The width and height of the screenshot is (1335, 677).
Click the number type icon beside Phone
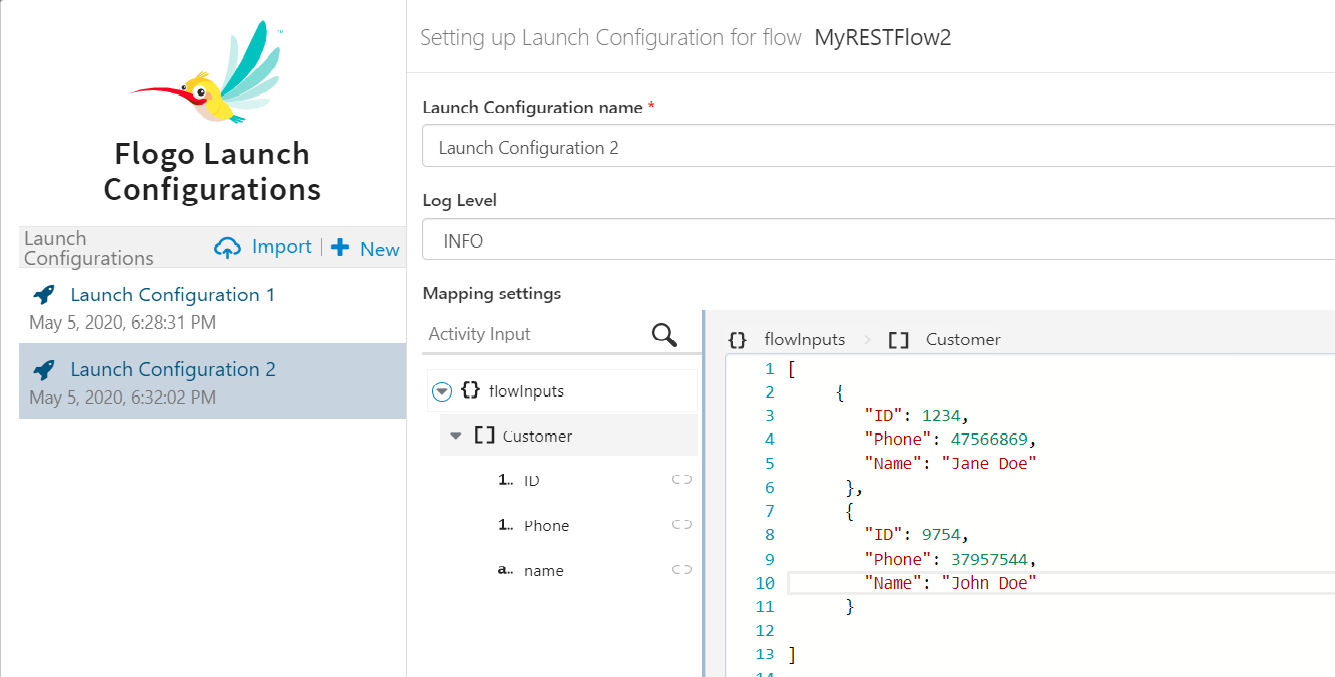[x=506, y=525]
